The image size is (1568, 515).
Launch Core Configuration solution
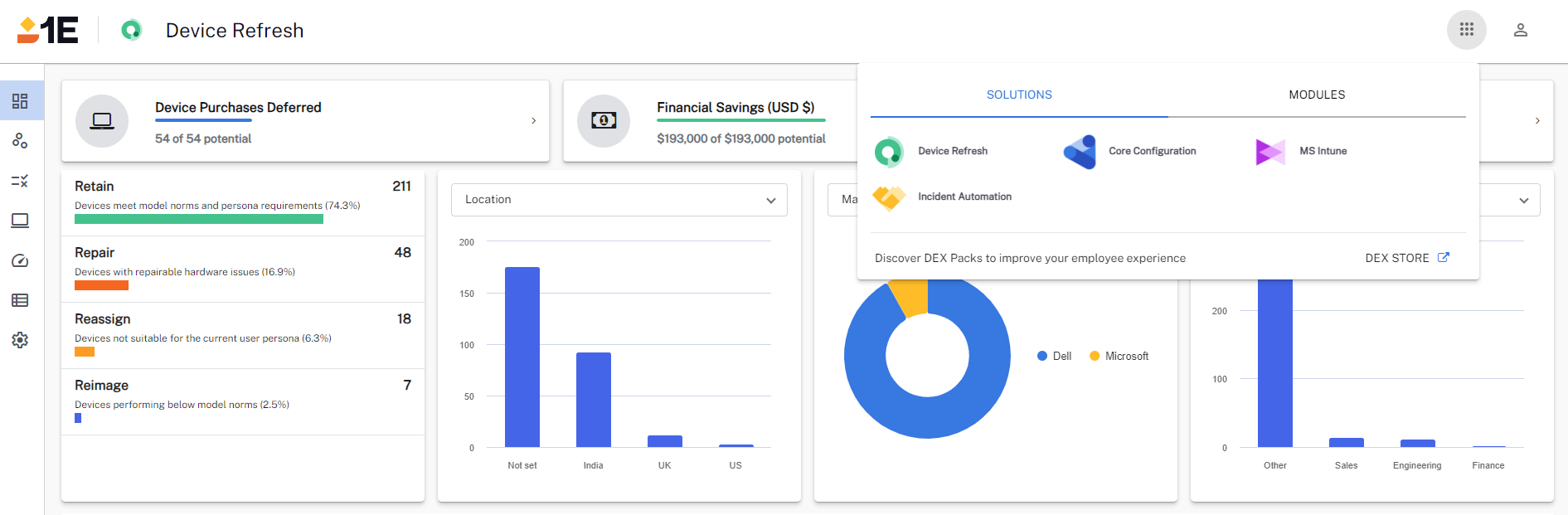tap(1130, 152)
